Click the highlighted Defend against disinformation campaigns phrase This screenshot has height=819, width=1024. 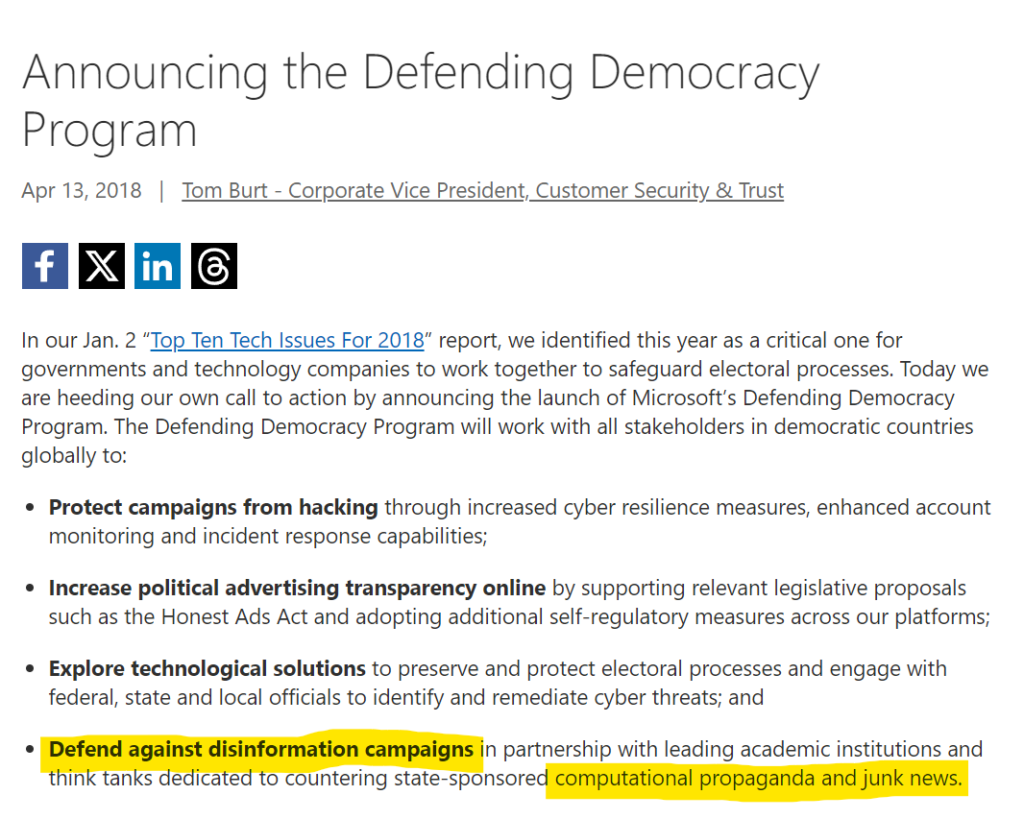click(261, 749)
